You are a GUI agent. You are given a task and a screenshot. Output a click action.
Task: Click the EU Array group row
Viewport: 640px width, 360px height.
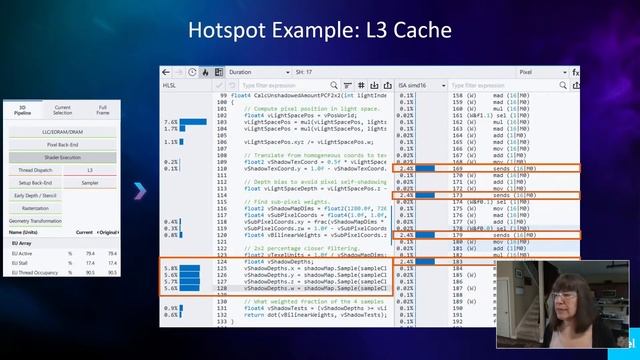[x=62, y=243]
